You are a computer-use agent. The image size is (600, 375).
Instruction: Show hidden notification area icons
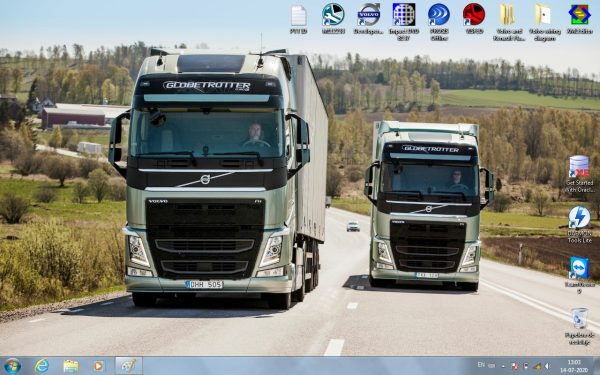[x=503, y=366]
